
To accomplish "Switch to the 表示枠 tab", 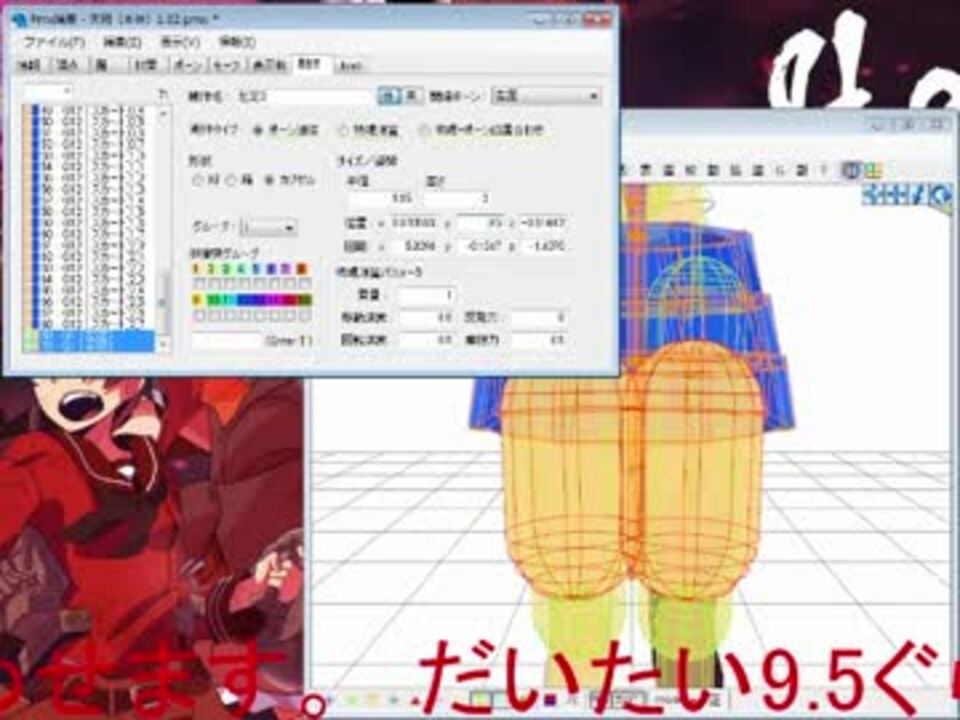I will coord(269,65).
